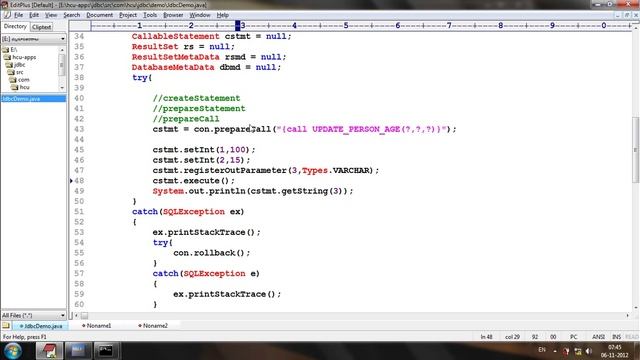Image resolution: width=640 pixels, height=360 pixels.
Task: Click the MDI document restore button in menu bar
Action: pyautogui.click(x=627, y=15)
